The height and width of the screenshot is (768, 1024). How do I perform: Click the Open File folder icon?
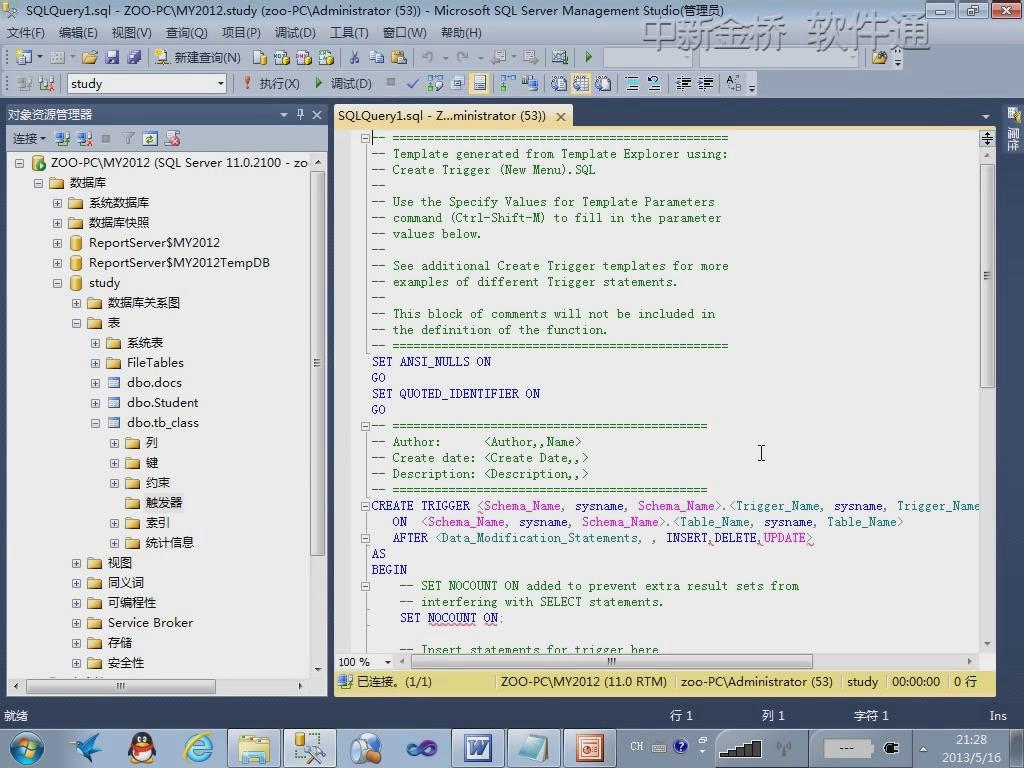[x=90, y=57]
